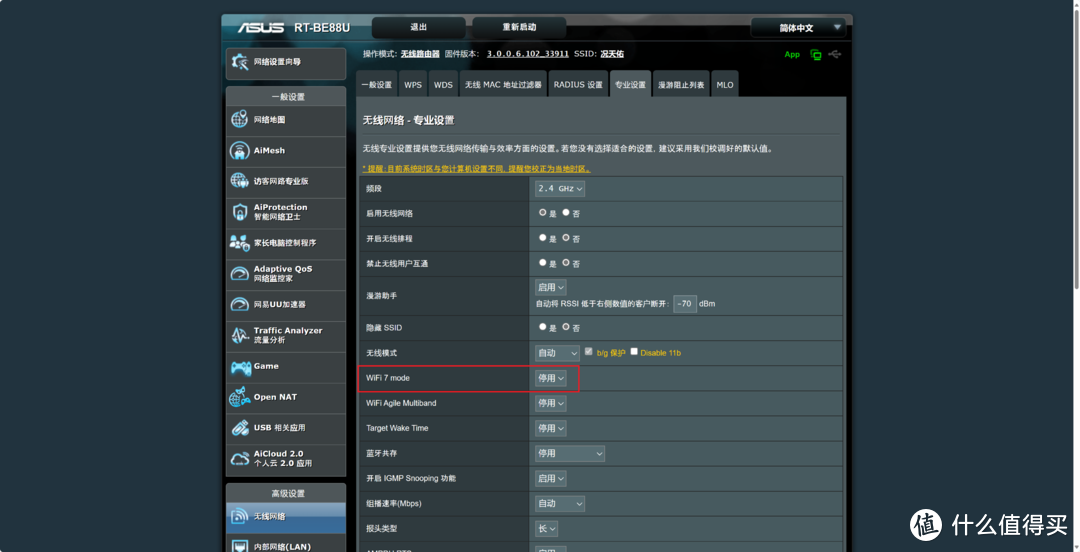Viewport: 1080px width, 552px height.
Task: Click the ASUS logo
Action: (261, 28)
